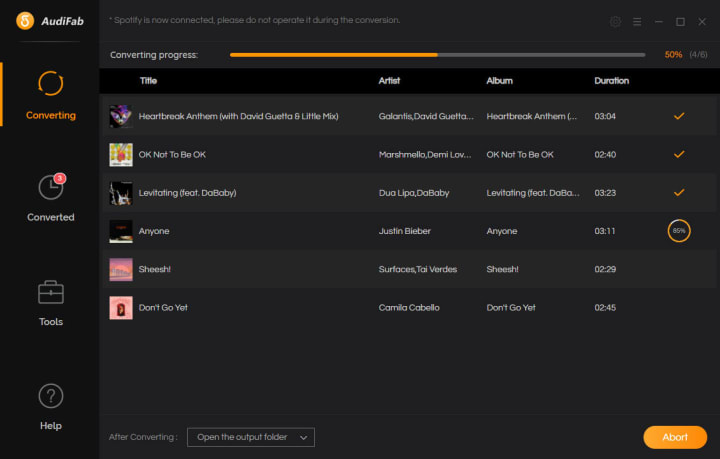Click checkmark next to Heartbreak Anthem
720x459 pixels.
(679, 116)
